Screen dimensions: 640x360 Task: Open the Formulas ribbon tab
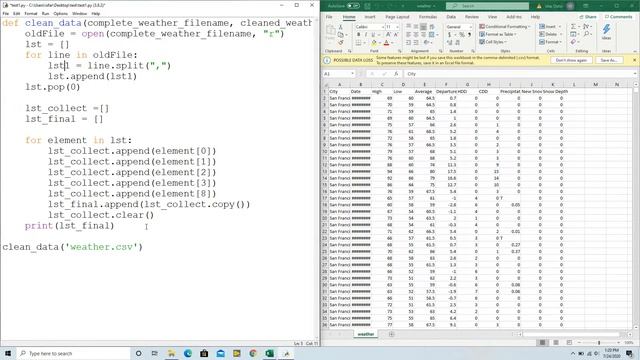[428, 17]
